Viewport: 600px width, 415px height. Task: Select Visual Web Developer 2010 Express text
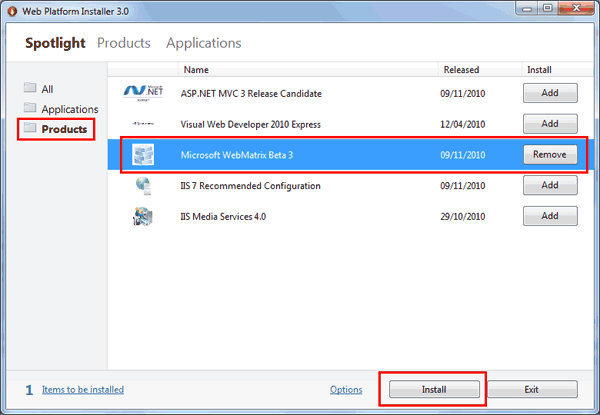251,124
